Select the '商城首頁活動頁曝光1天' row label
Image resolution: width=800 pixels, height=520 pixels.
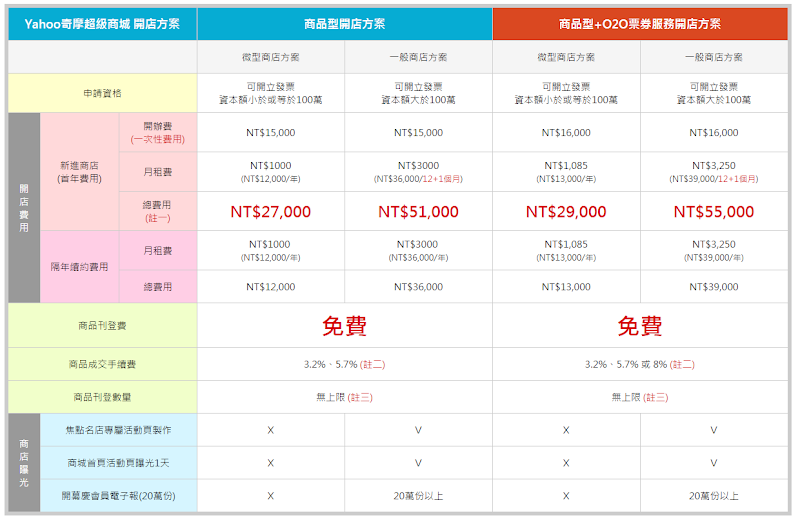(x=118, y=463)
